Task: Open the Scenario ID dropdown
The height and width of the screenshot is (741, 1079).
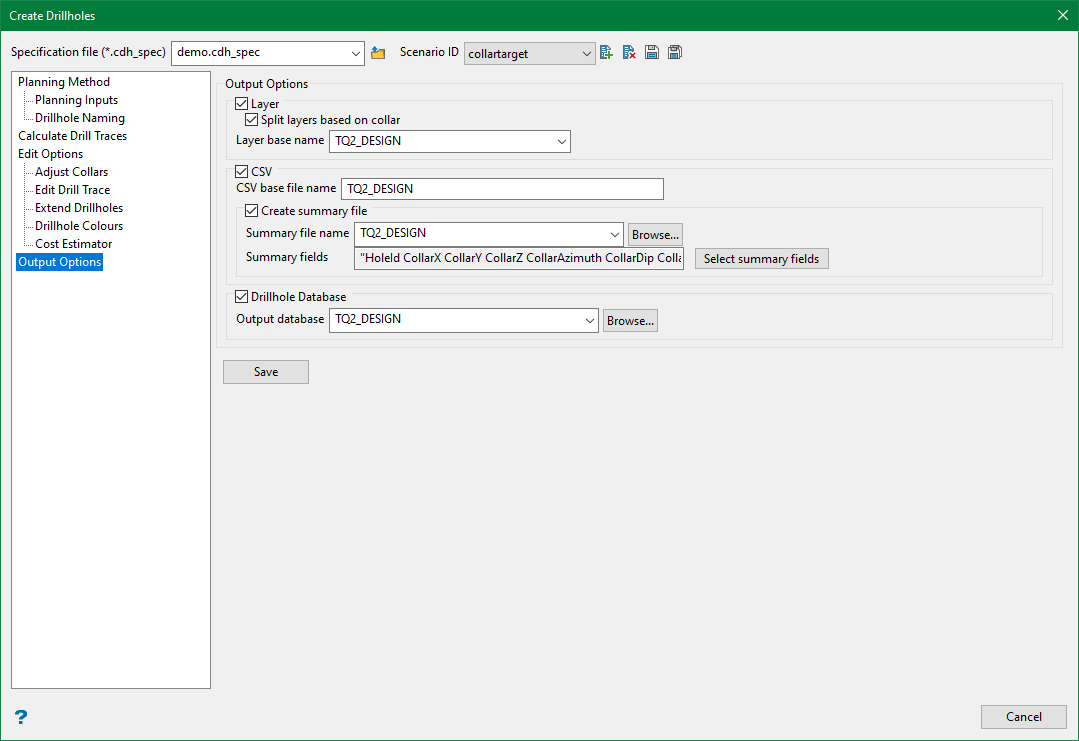Action: pyautogui.click(x=586, y=54)
